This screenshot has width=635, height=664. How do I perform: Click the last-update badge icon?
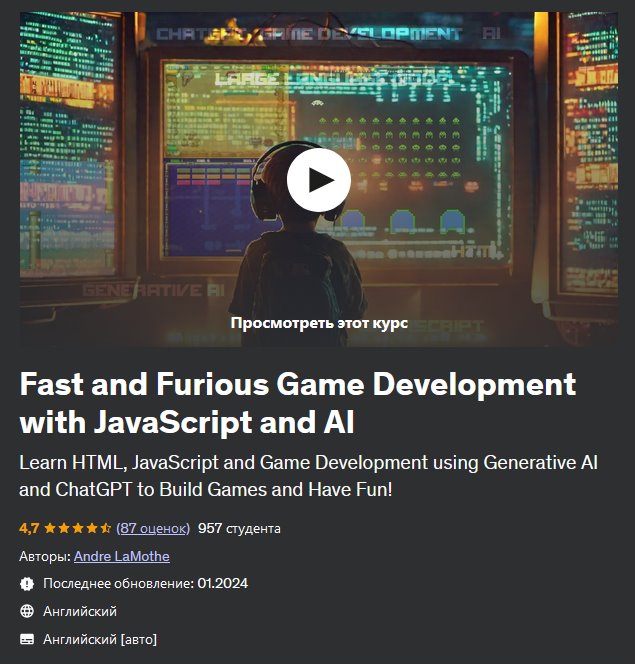point(27,583)
